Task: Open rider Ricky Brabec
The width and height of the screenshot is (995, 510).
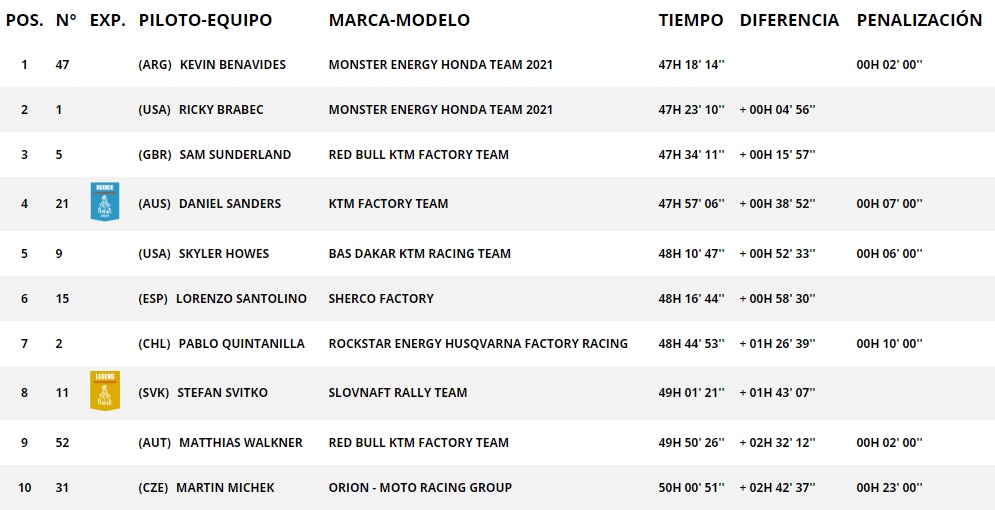Action: click(x=221, y=110)
